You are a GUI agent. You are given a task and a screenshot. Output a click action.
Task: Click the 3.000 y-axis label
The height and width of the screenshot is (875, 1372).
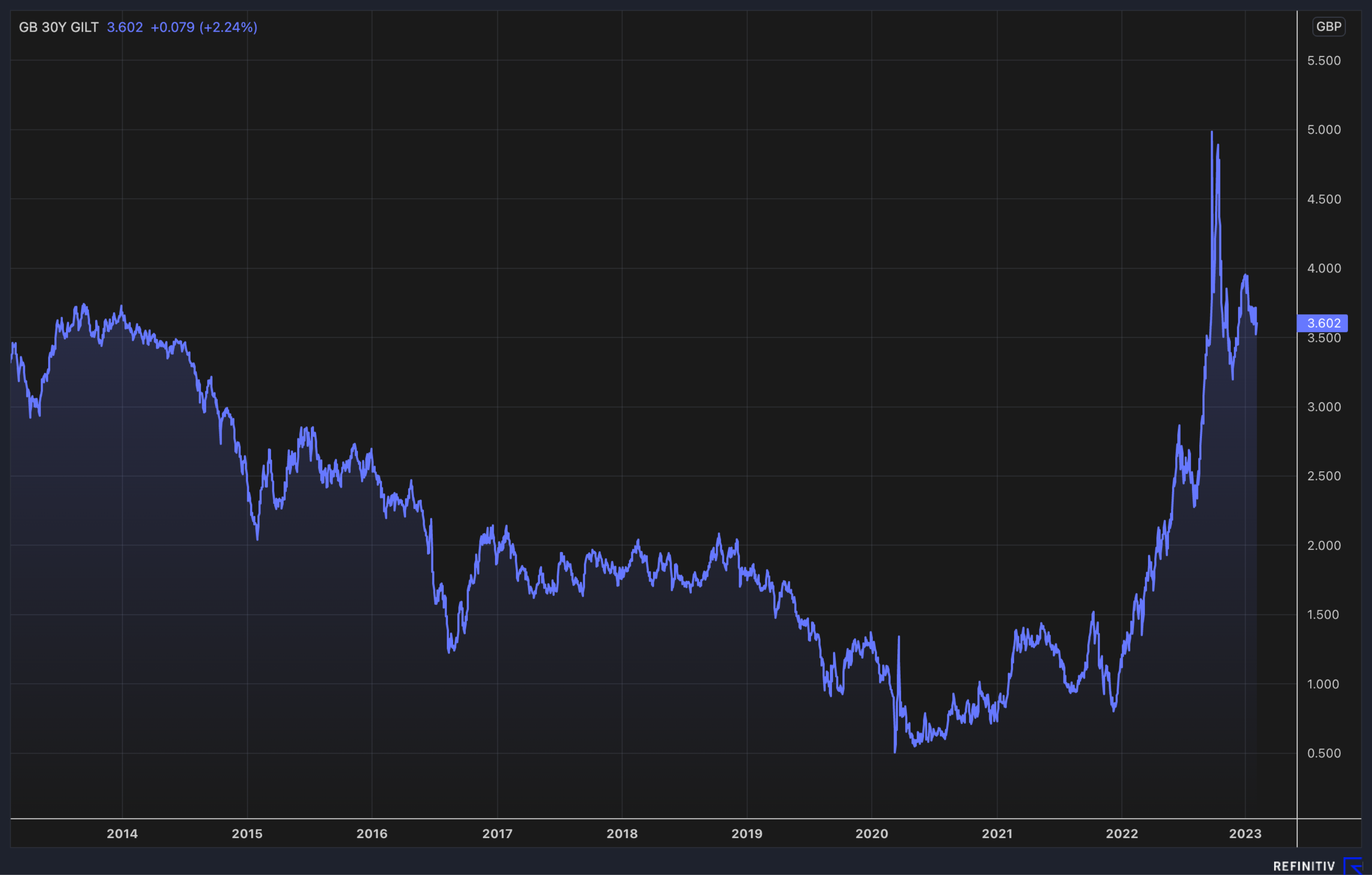point(1323,407)
